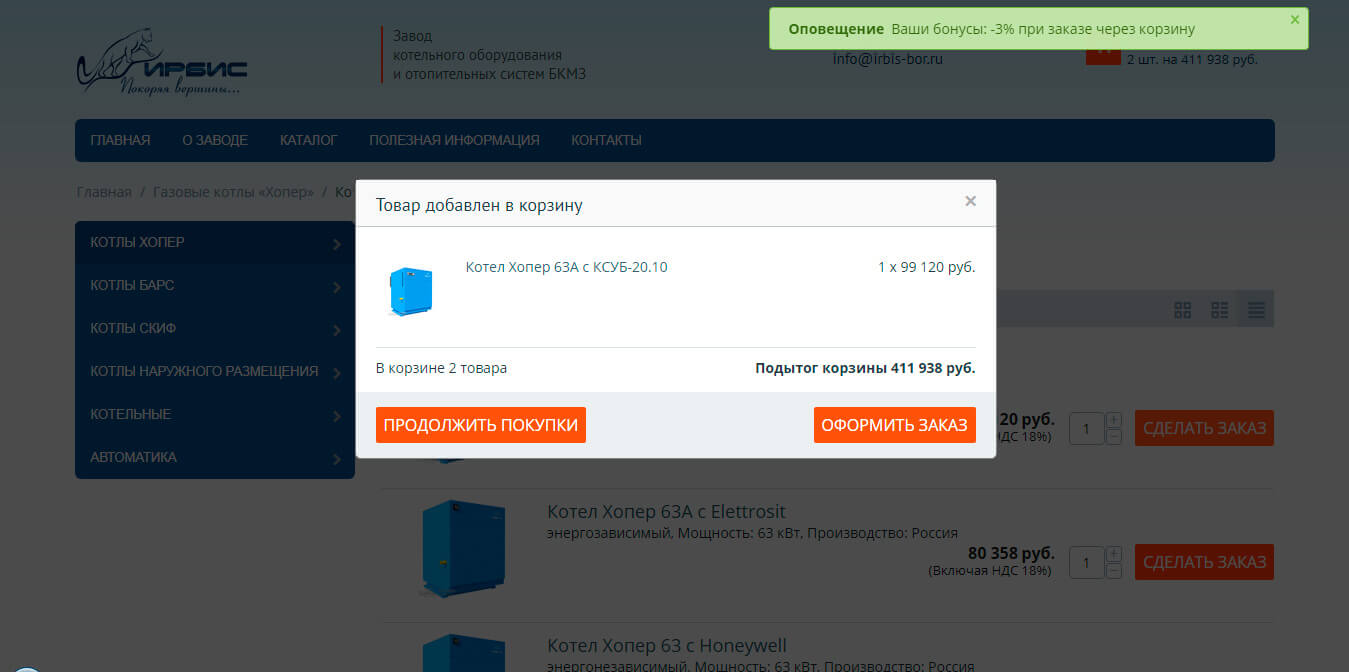This screenshot has height=672, width=1349.
Task: Decrease quantity for Хопер 63А с Elettrosit
Action: click(x=1114, y=570)
